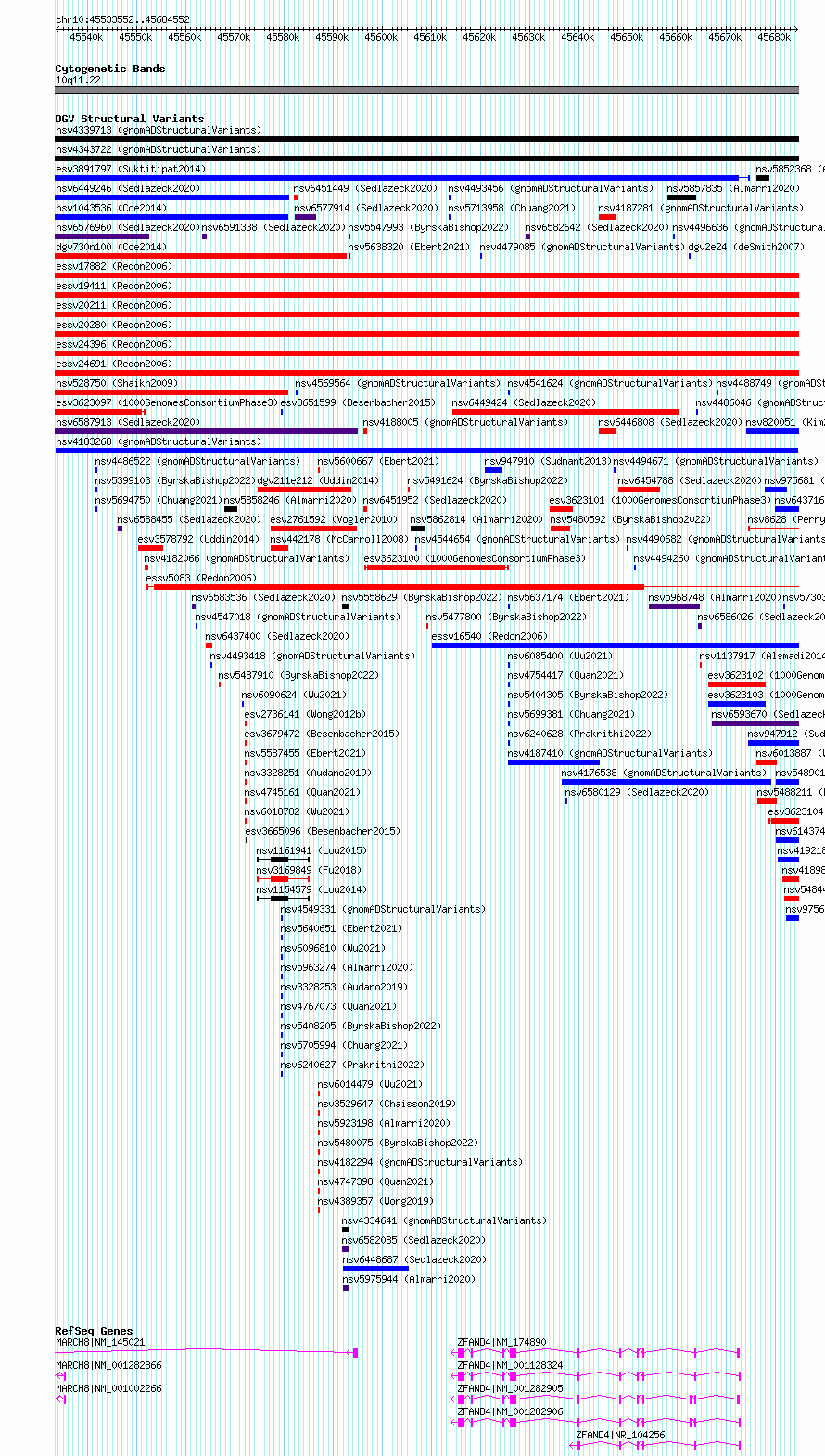Click the nsv6449424 (Sedlazeck2020) label

click(x=524, y=402)
